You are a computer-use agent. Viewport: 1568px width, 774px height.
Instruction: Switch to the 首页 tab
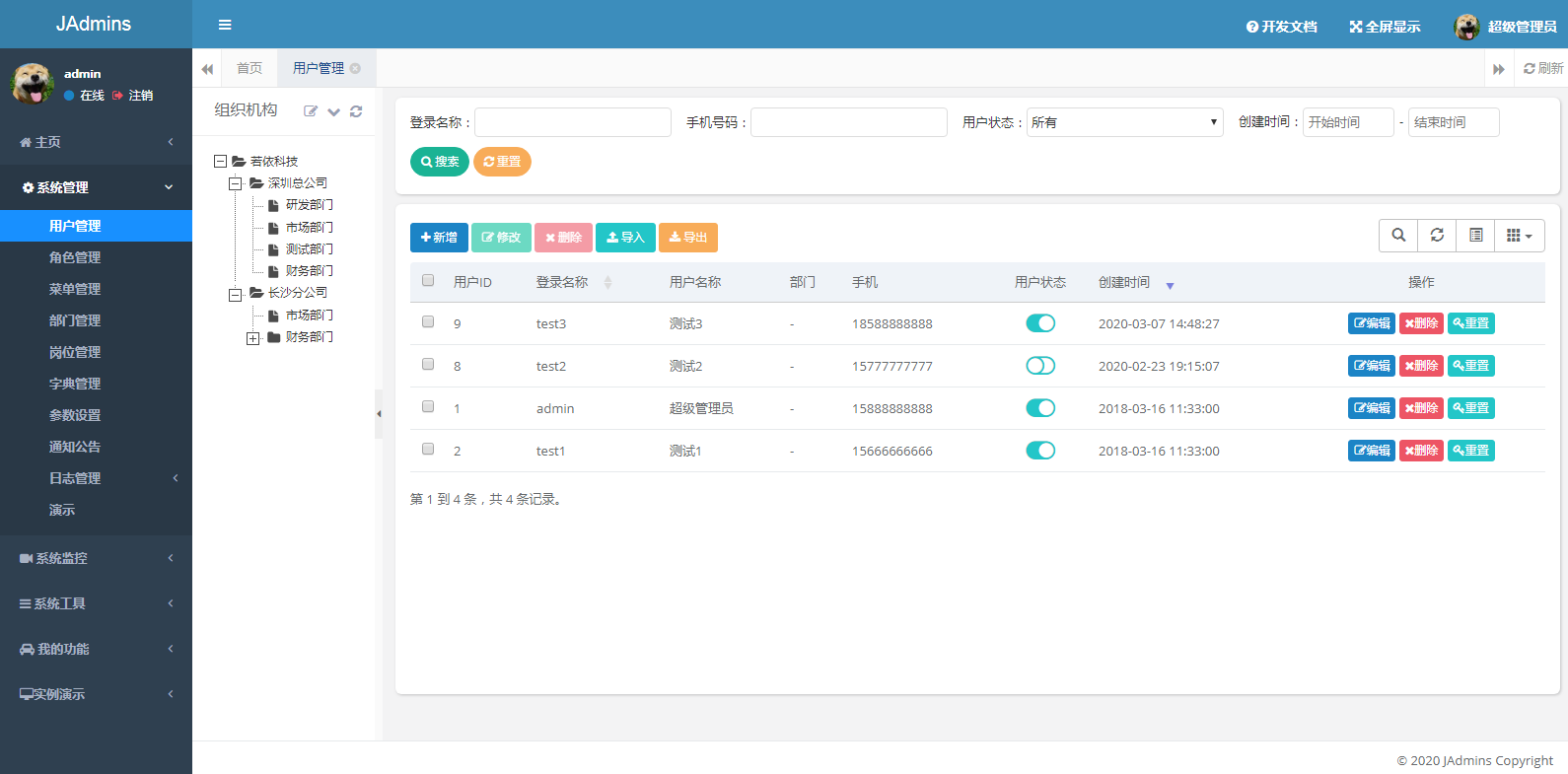pos(249,68)
